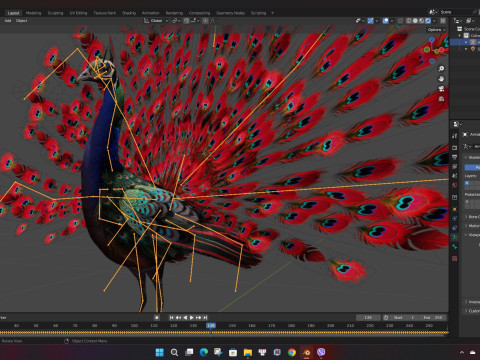Open the snapping options dropdown

[x=195, y=21]
